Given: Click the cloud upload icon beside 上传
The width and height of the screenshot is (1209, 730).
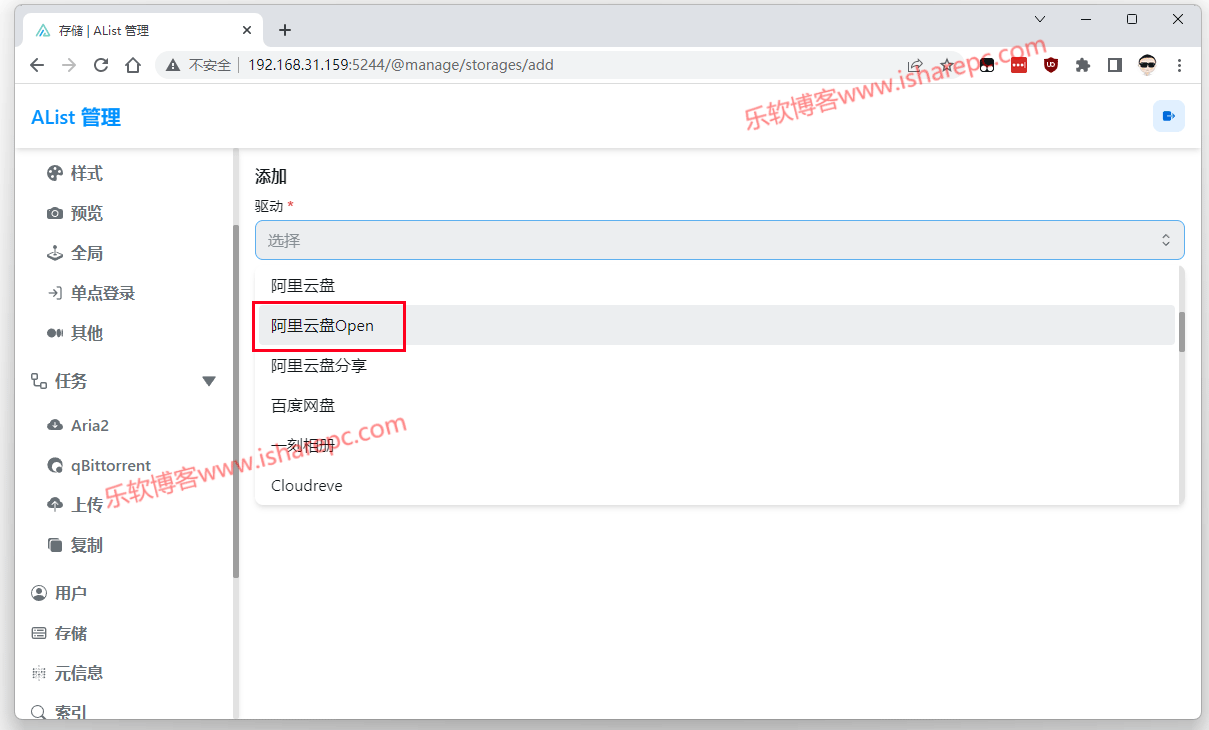Looking at the screenshot, I should tap(55, 506).
